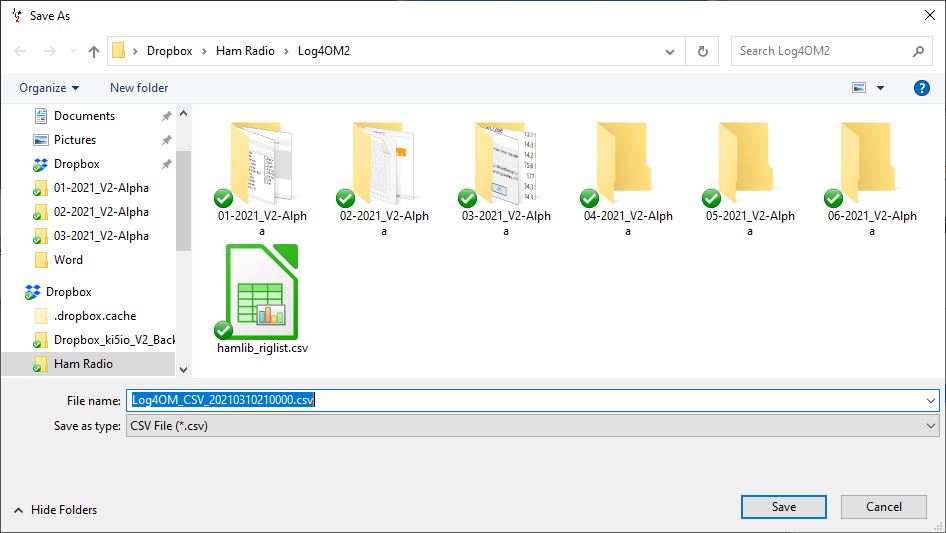Open the view options dropdown arrow
Screen dimensions: 946x533
pyautogui.click(x=880, y=88)
